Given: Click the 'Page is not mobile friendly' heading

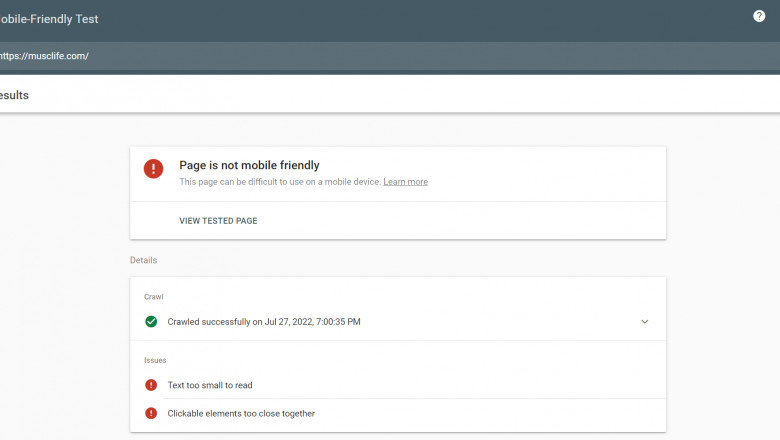Looking at the screenshot, I should pos(249,165).
